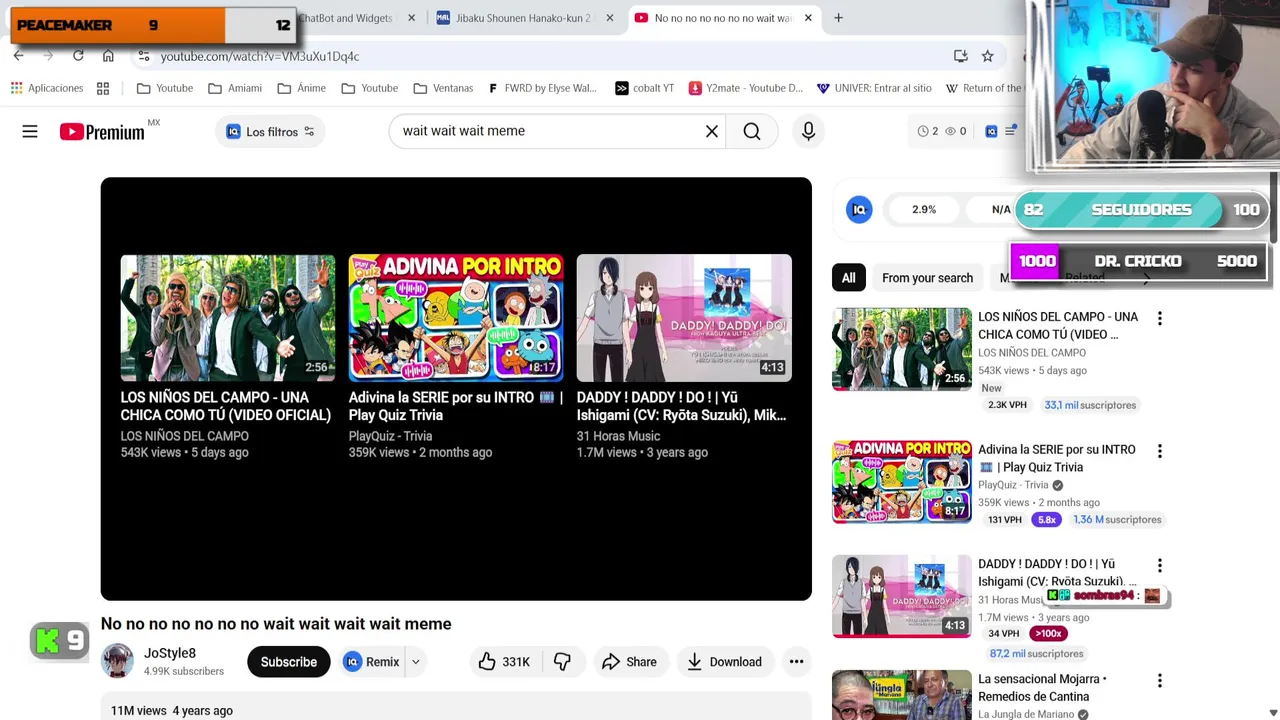The height and width of the screenshot is (720, 1280).
Task: Open La sensacional Mojarra video title
Action: point(1042,688)
